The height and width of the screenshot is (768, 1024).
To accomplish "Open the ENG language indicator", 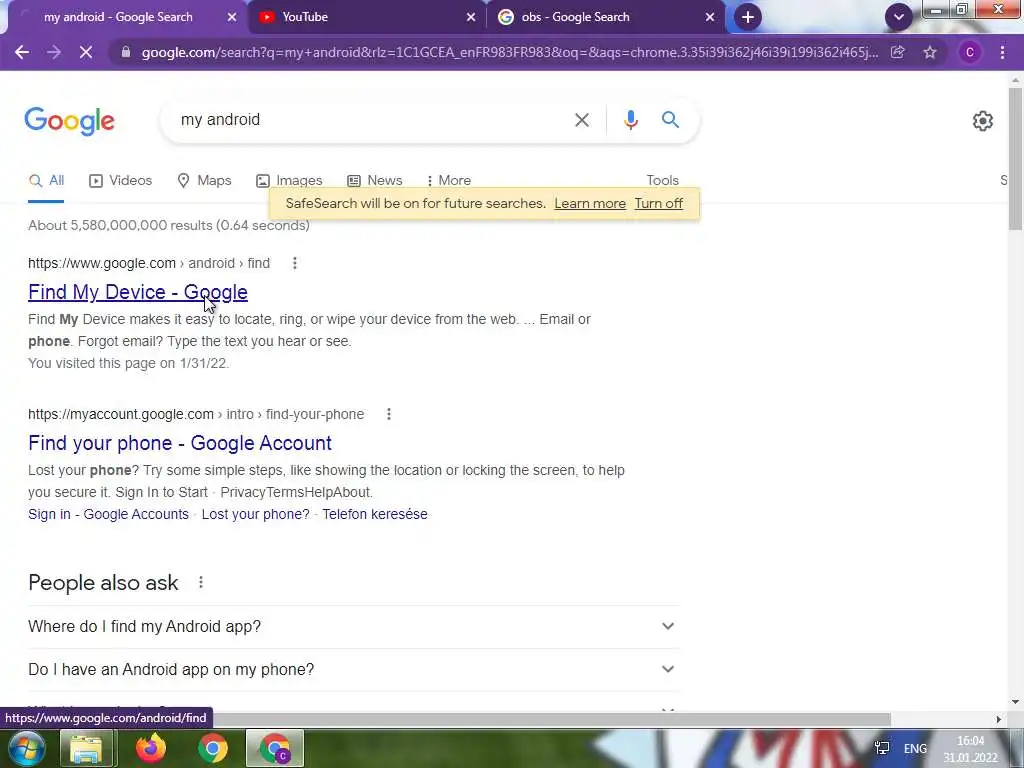I will (x=915, y=748).
